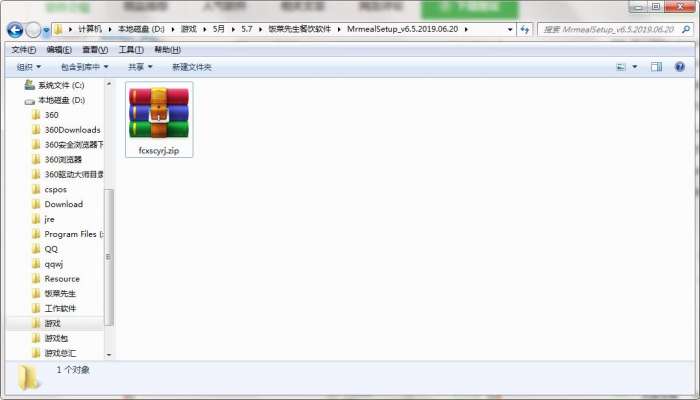This screenshot has width=700, height=400.
Task: Open help via the blue question icon
Action: [679, 67]
